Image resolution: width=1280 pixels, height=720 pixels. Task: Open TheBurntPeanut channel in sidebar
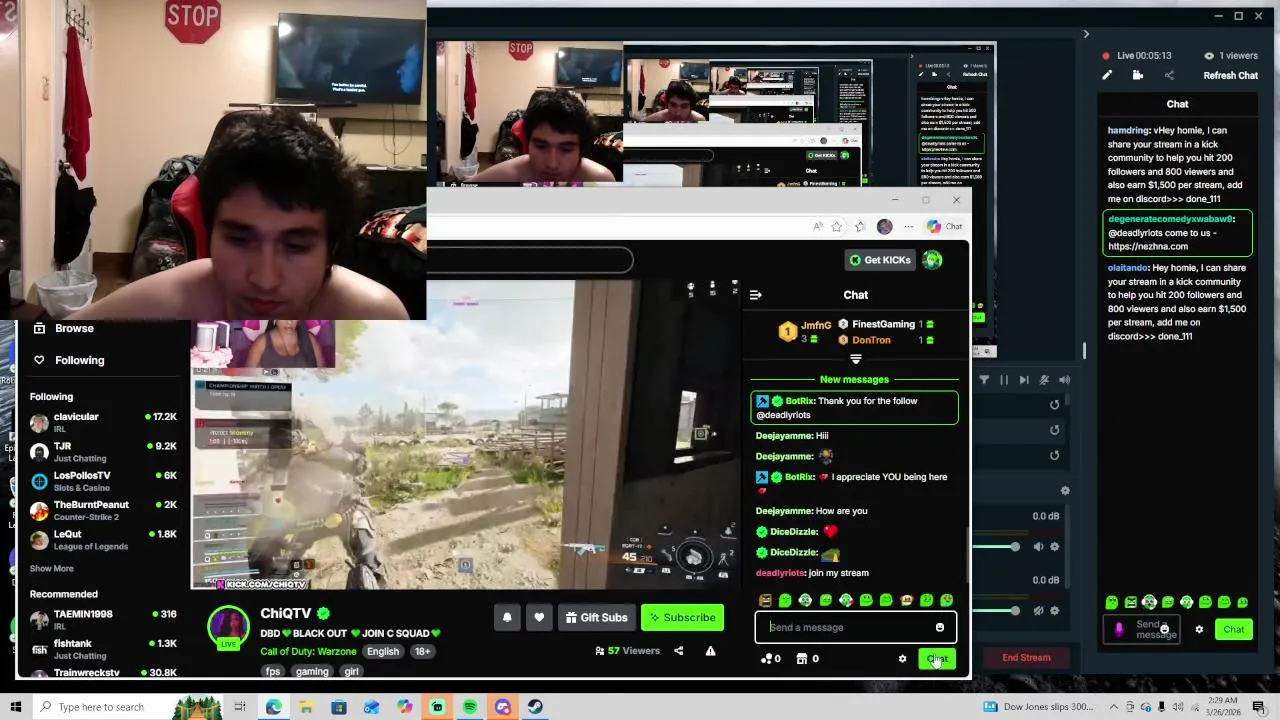(103, 510)
